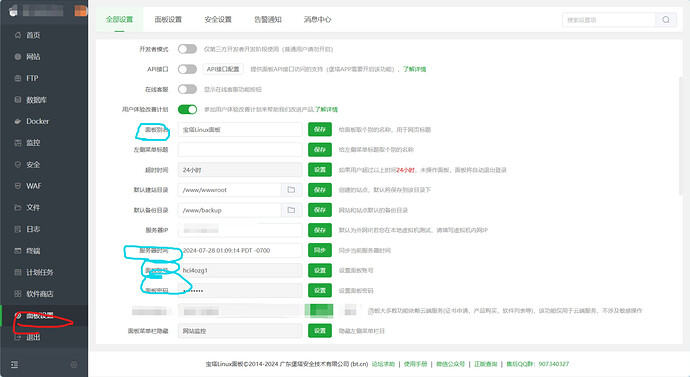The height and width of the screenshot is (377, 690).
Task: Click 设置 for 超时时间 24小时
Action: [320, 170]
